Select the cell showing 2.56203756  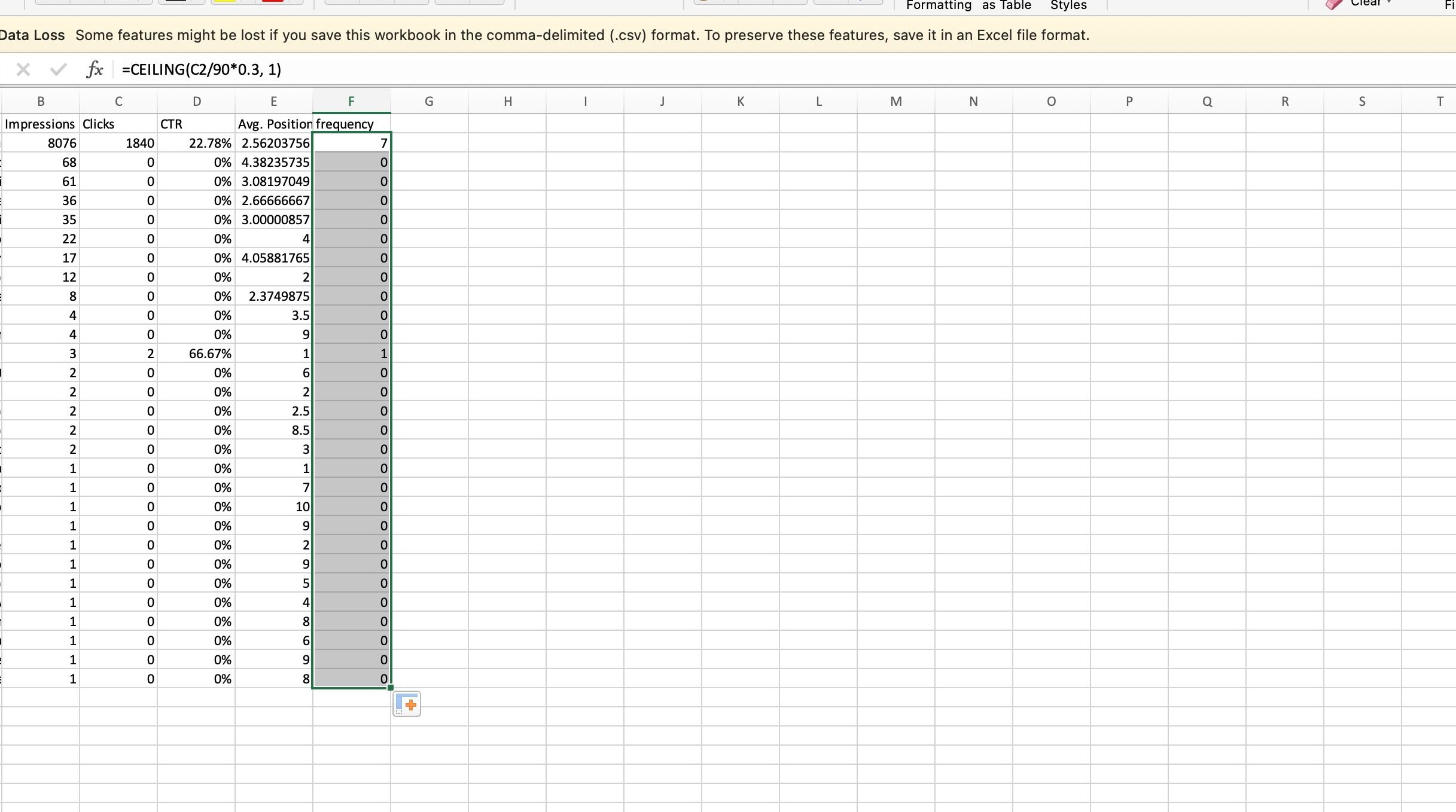pyautogui.click(x=274, y=143)
